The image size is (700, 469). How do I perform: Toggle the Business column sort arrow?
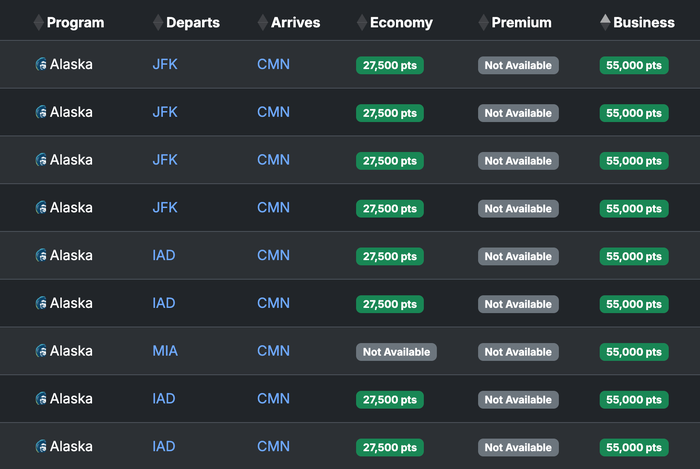pyautogui.click(x=605, y=22)
